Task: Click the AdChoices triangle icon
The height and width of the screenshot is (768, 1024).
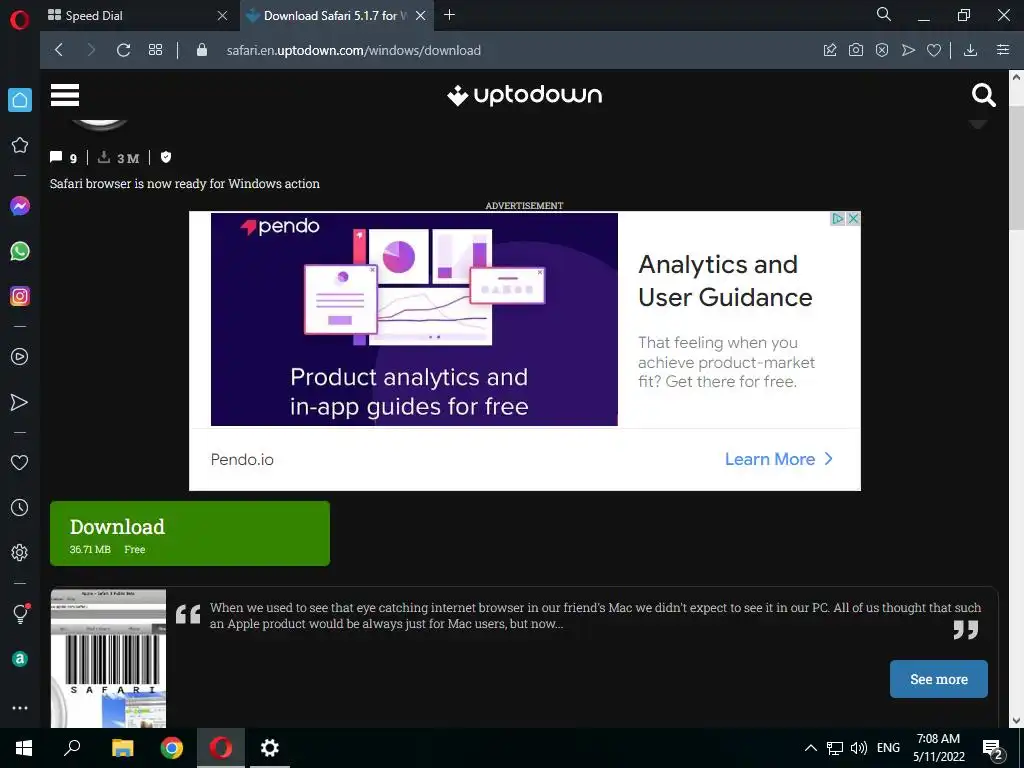Action: tap(838, 219)
